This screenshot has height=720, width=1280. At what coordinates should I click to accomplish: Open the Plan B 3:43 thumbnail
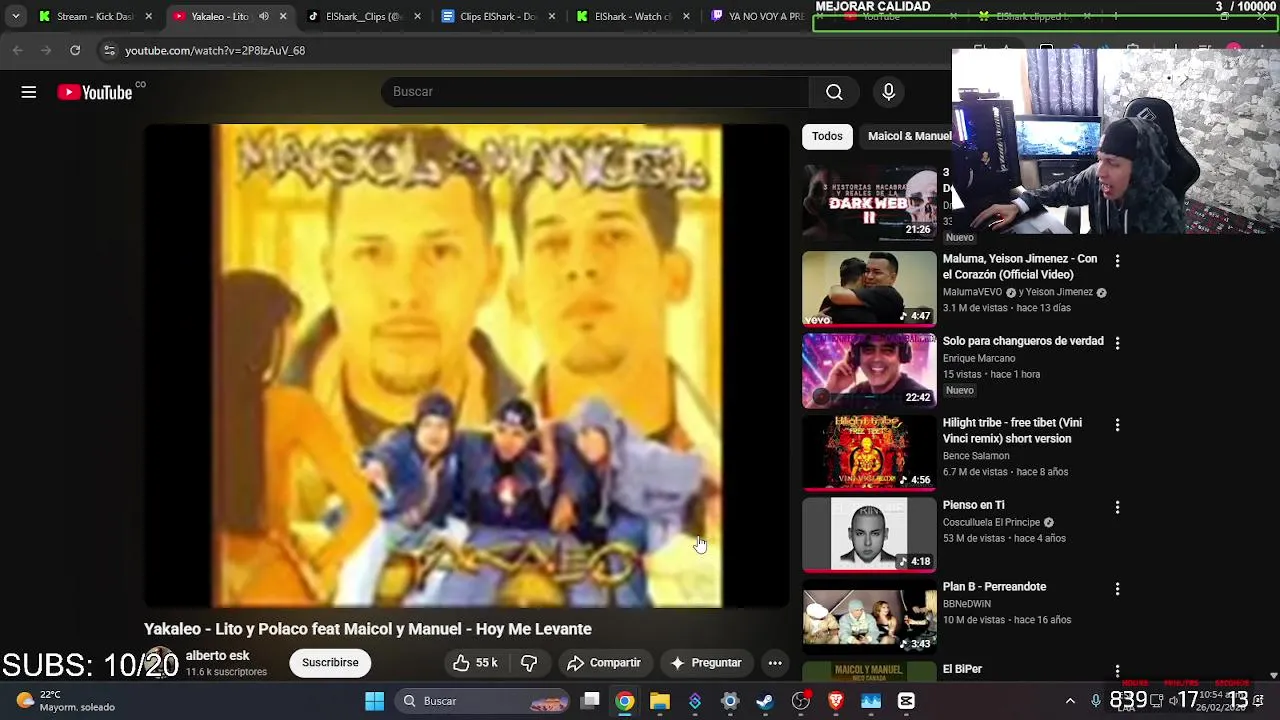pyautogui.click(x=869, y=616)
